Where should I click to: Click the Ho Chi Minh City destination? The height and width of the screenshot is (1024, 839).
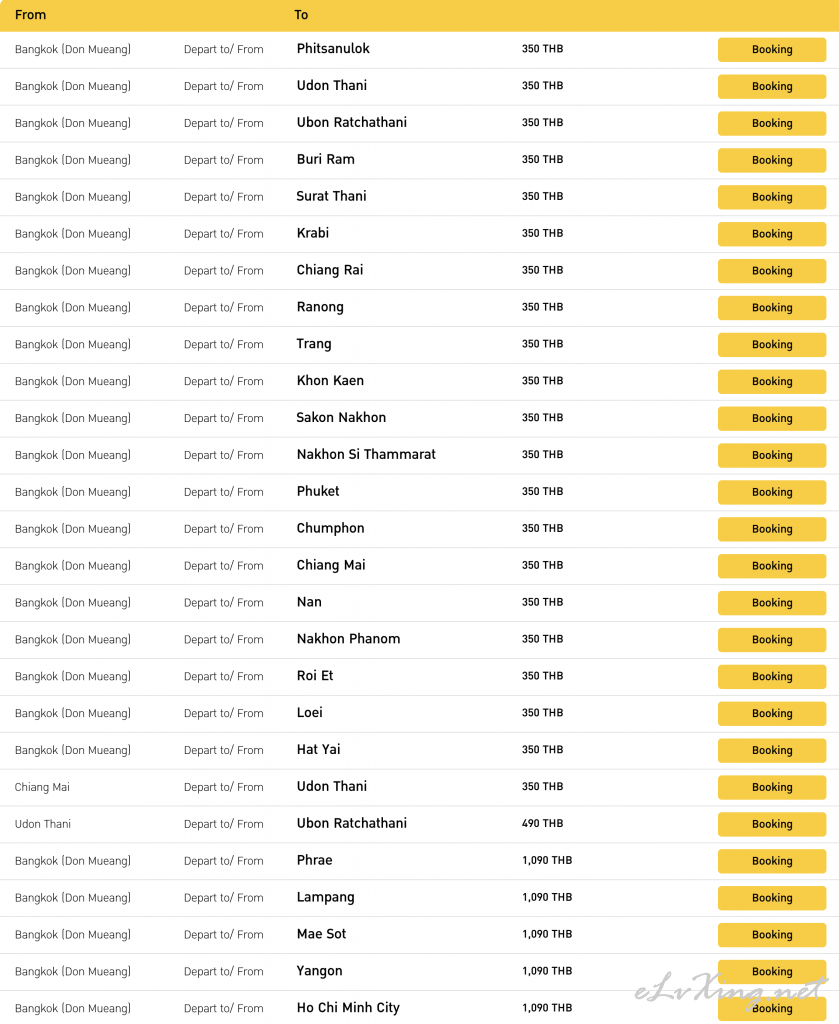click(x=348, y=1008)
